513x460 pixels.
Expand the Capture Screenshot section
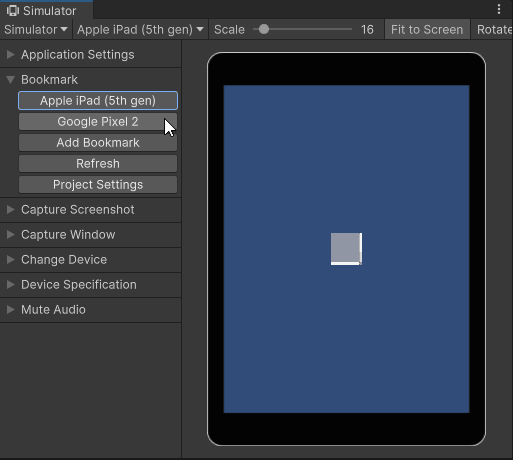pos(90,210)
